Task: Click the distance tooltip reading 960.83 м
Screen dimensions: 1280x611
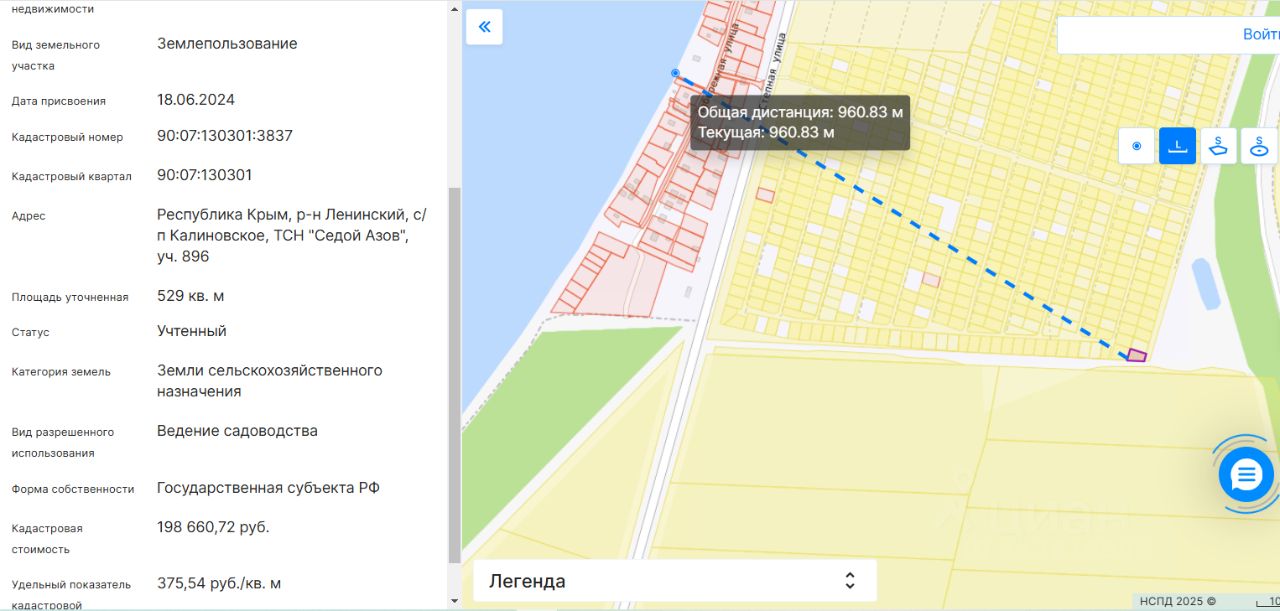Action: click(800, 122)
